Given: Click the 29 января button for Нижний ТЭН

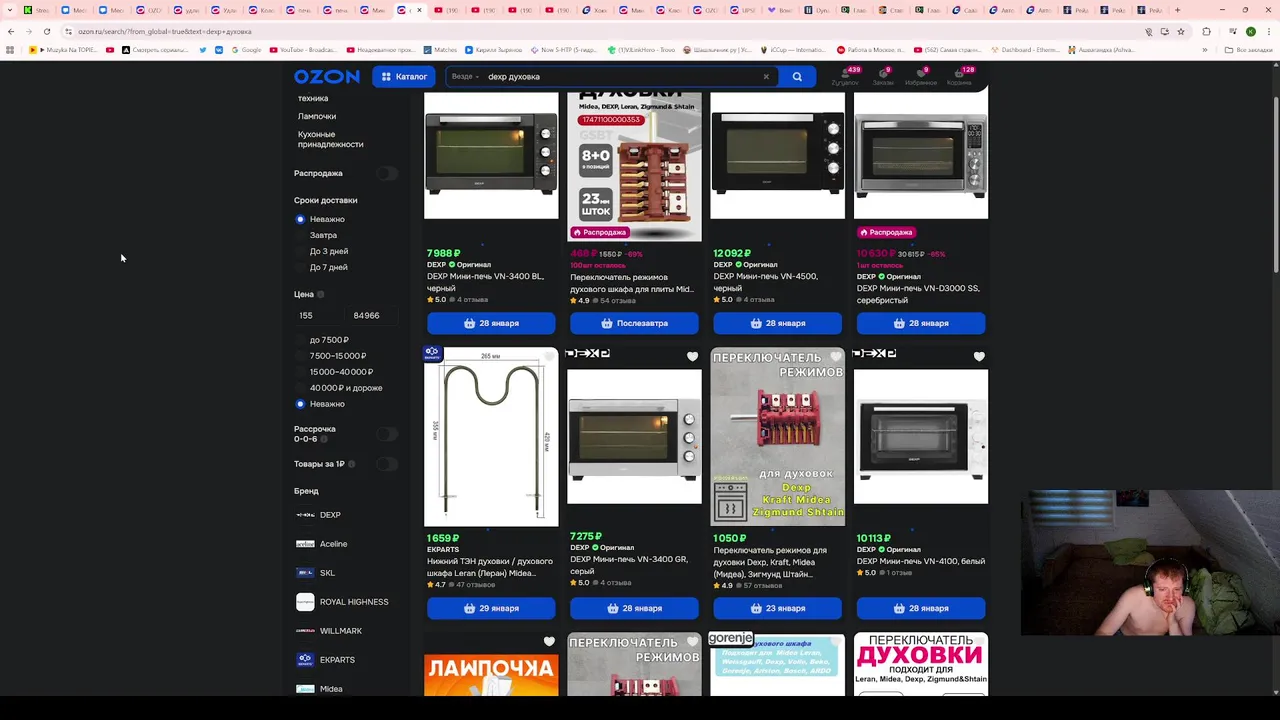Looking at the screenshot, I should [x=491, y=608].
